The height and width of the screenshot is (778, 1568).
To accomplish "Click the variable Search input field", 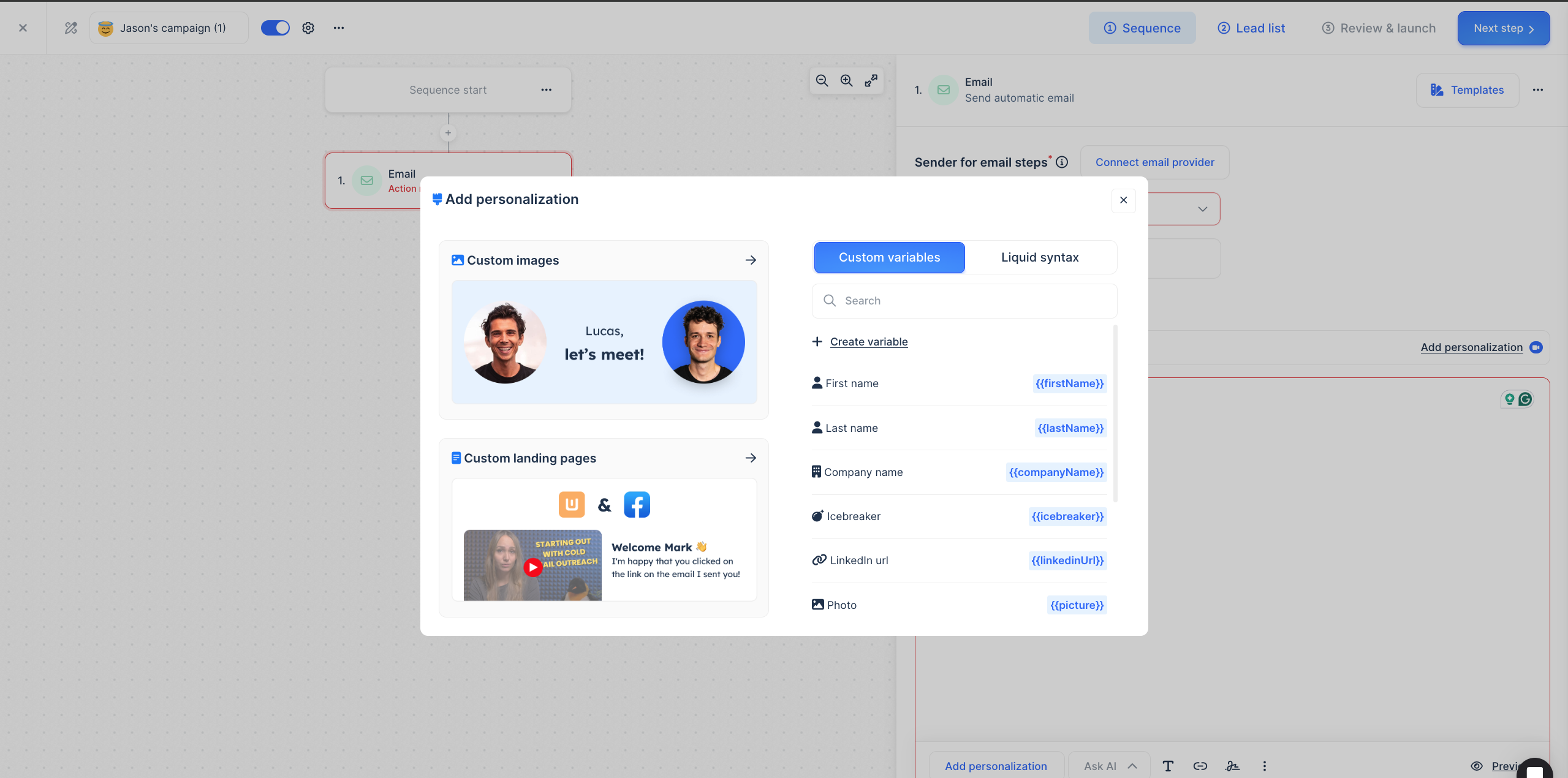I will point(974,301).
